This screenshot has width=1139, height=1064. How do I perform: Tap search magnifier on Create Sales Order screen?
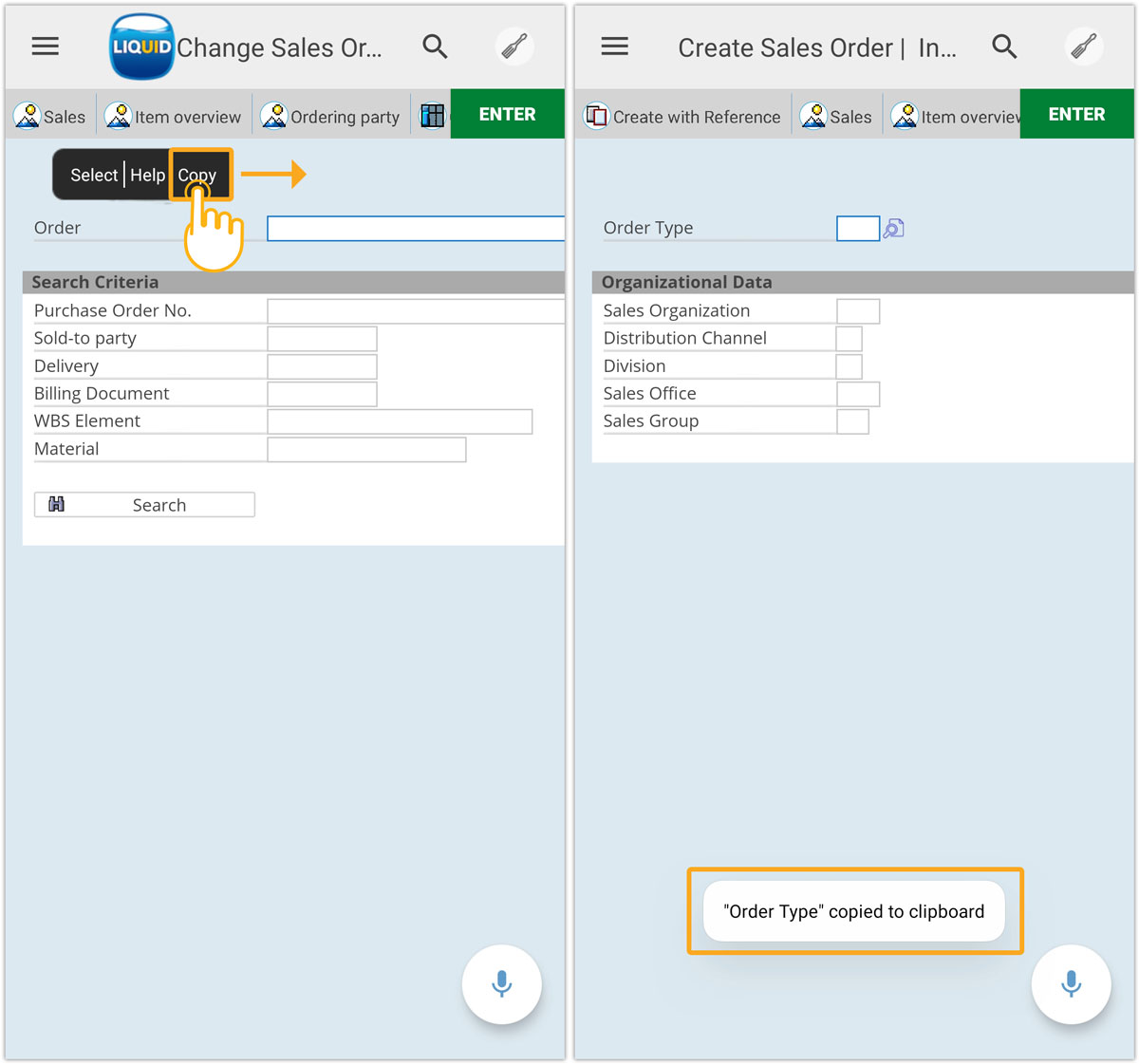[x=1004, y=47]
